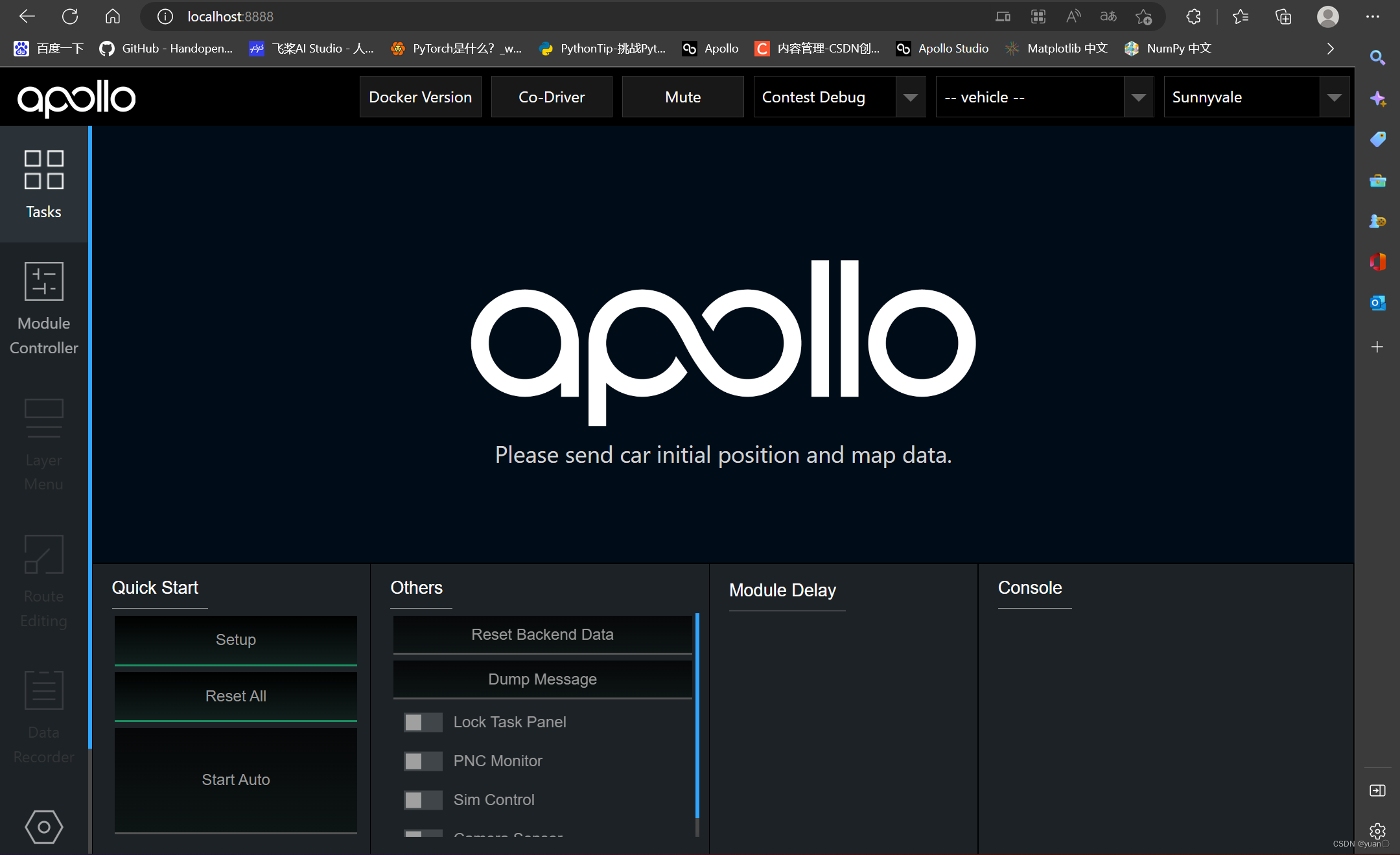Enable Sim Control
Image resolution: width=1400 pixels, height=855 pixels.
coord(423,800)
